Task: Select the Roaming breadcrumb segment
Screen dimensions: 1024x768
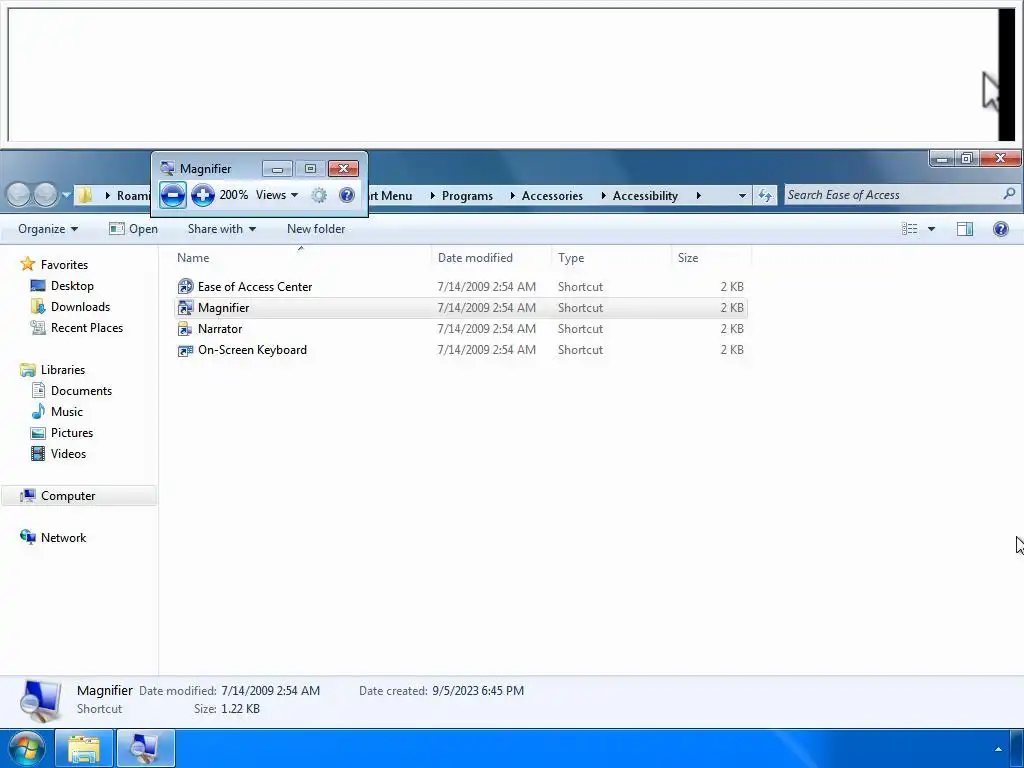Action: [x=133, y=195]
